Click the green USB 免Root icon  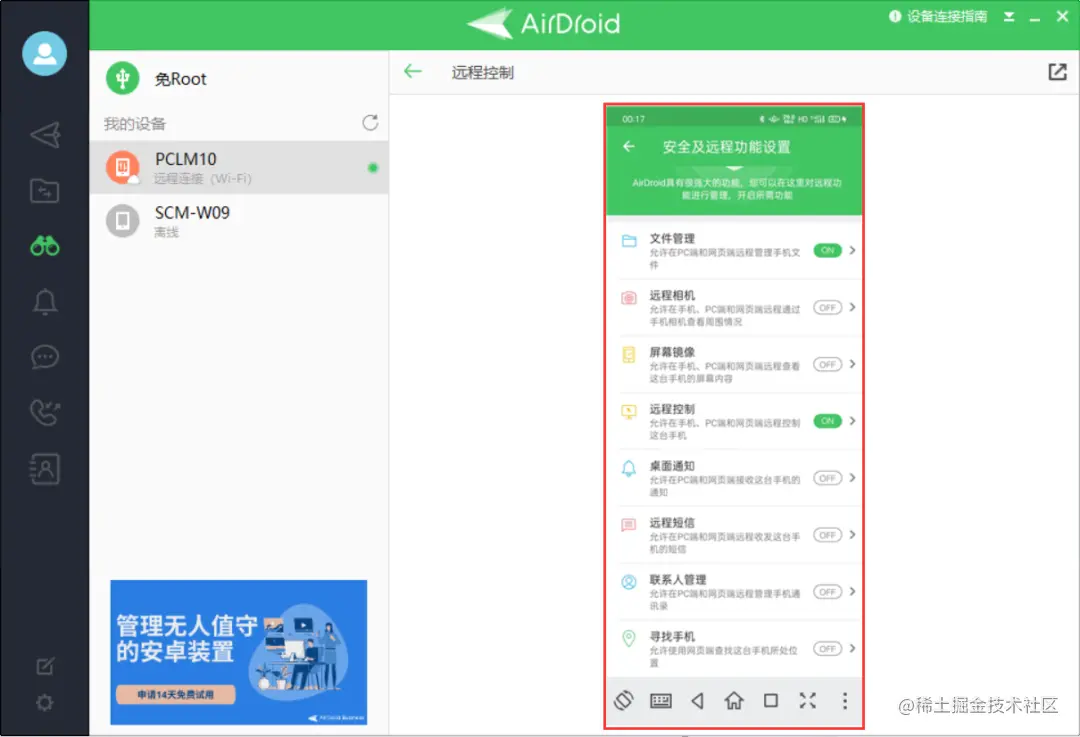(x=123, y=79)
